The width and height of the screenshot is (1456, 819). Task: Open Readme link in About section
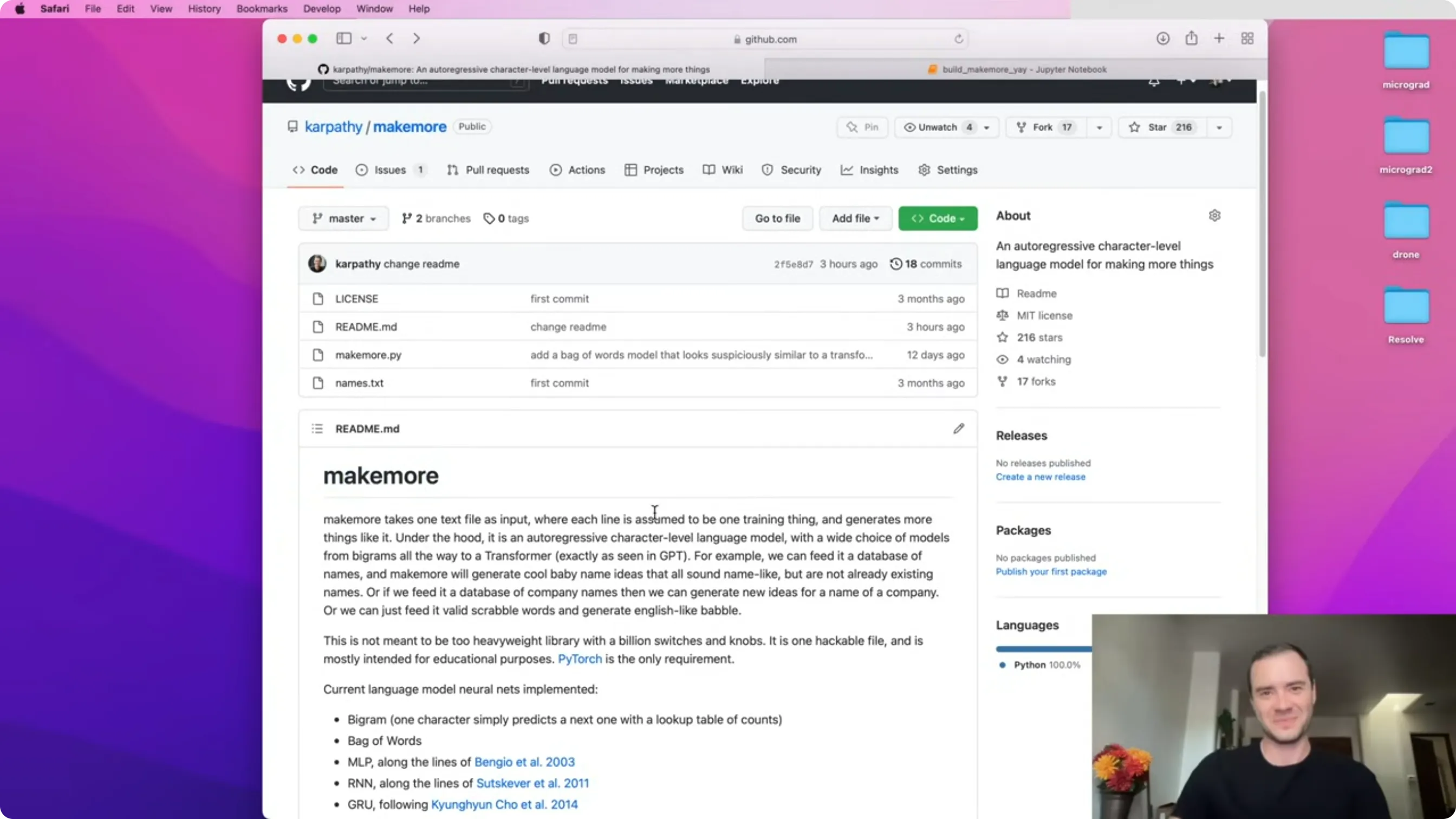tap(1027, 294)
